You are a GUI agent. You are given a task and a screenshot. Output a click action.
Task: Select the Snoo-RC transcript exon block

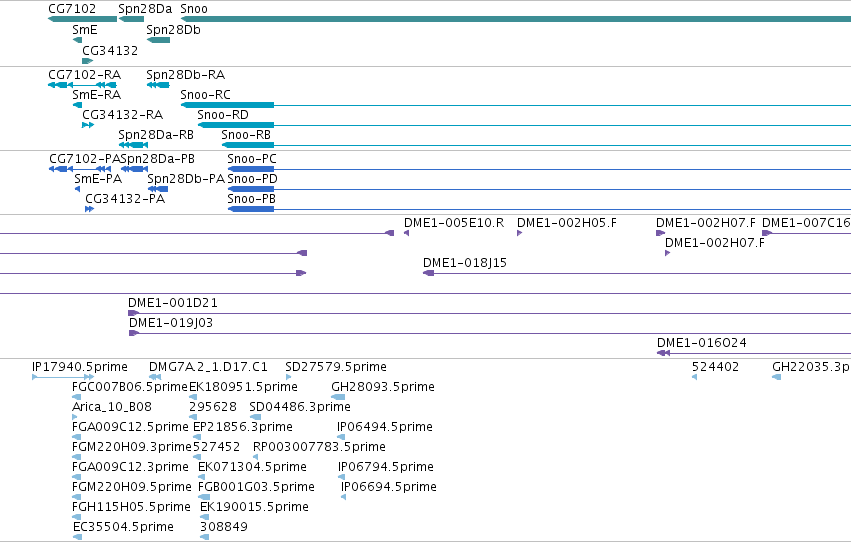[x=227, y=105]
